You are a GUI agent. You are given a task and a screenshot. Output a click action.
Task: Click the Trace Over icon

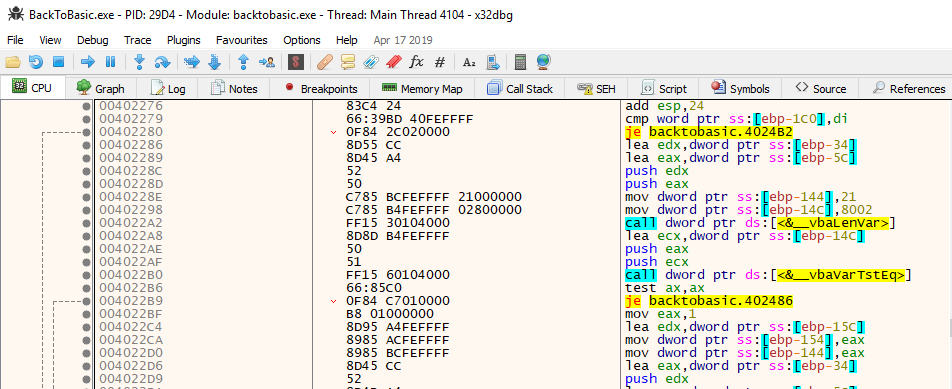(x=214, y=62)
